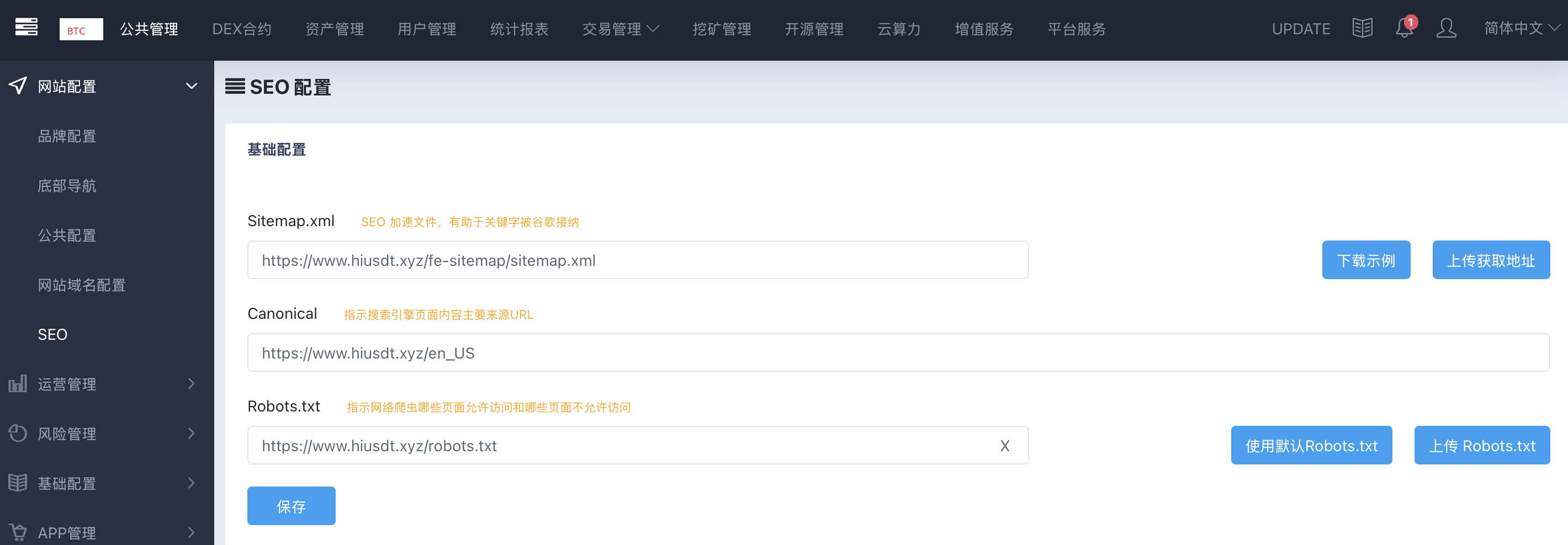
Task: Open 云算力 top menu
Action: [899, 29]
